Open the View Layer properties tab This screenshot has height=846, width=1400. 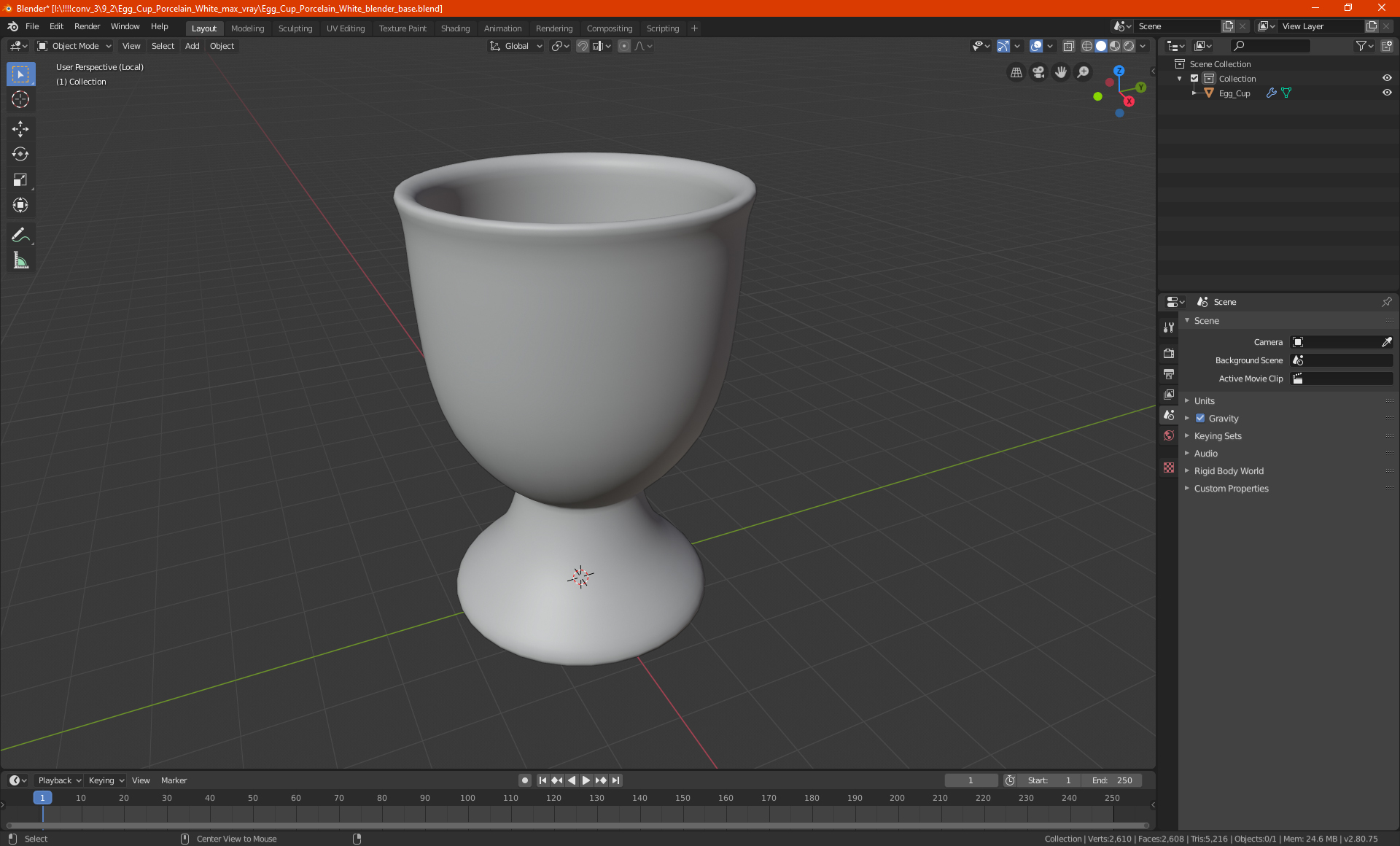coord(1169,395)
